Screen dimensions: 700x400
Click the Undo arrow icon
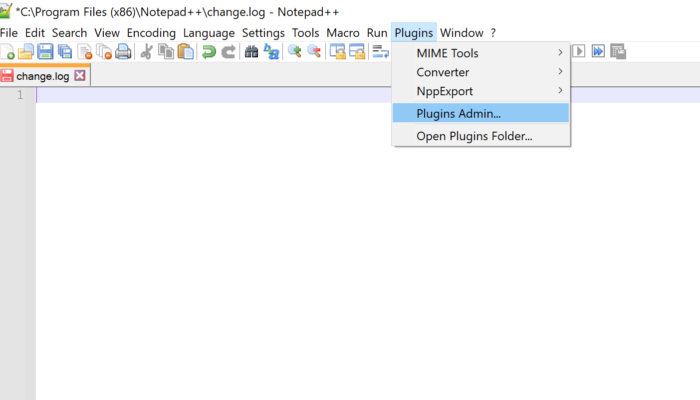coord(208,52)
